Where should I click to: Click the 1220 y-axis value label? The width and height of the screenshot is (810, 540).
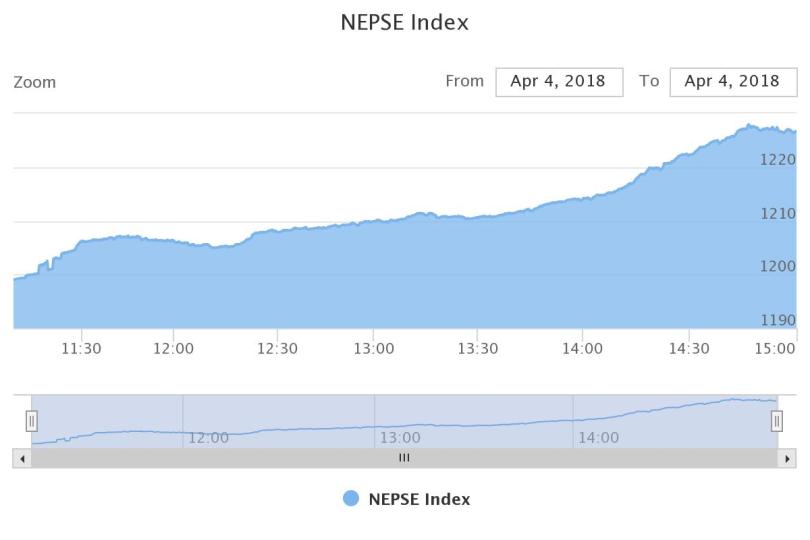pyautogui.click(x=778, y=159)
